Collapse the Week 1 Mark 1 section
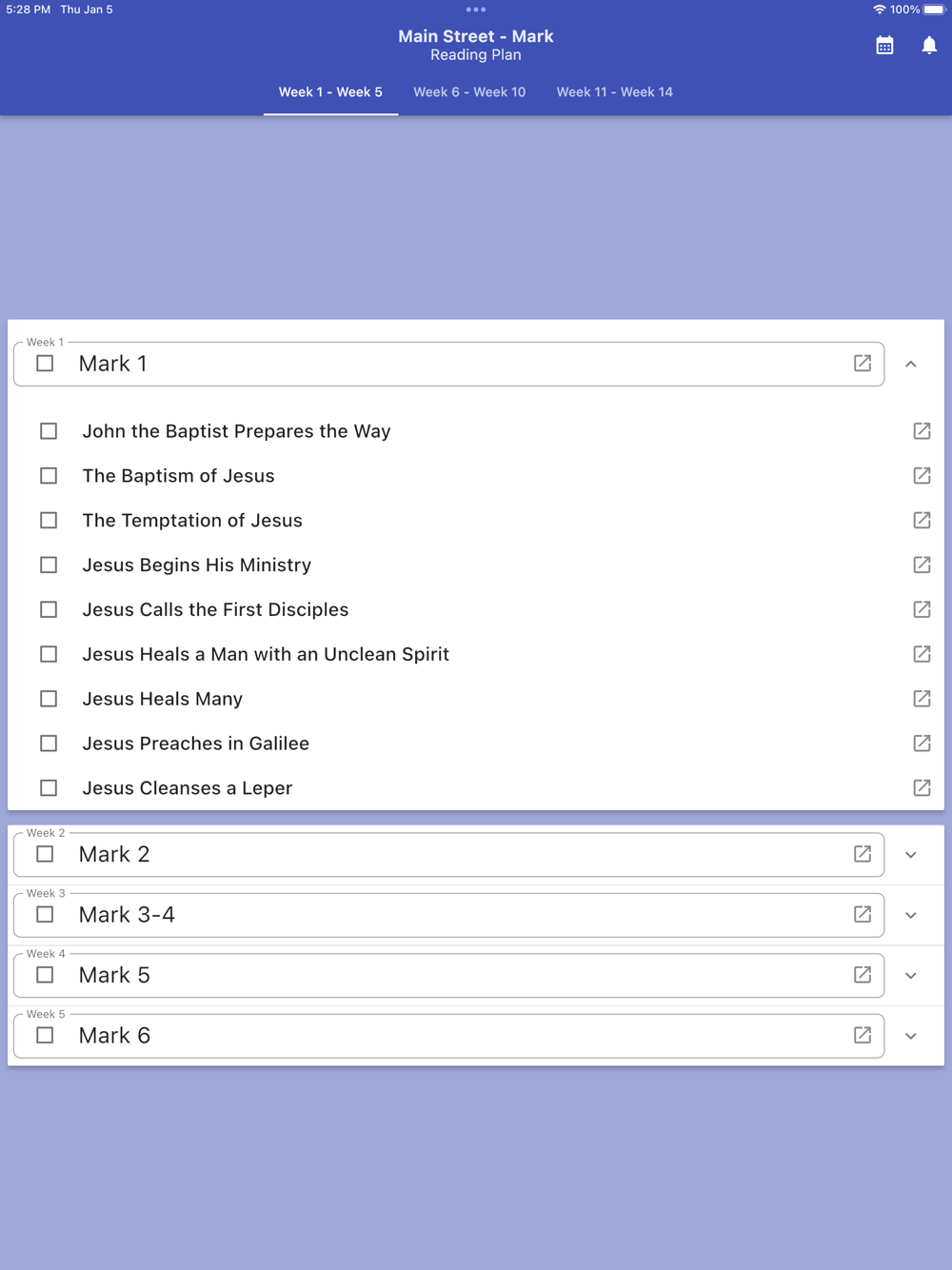 911,365
